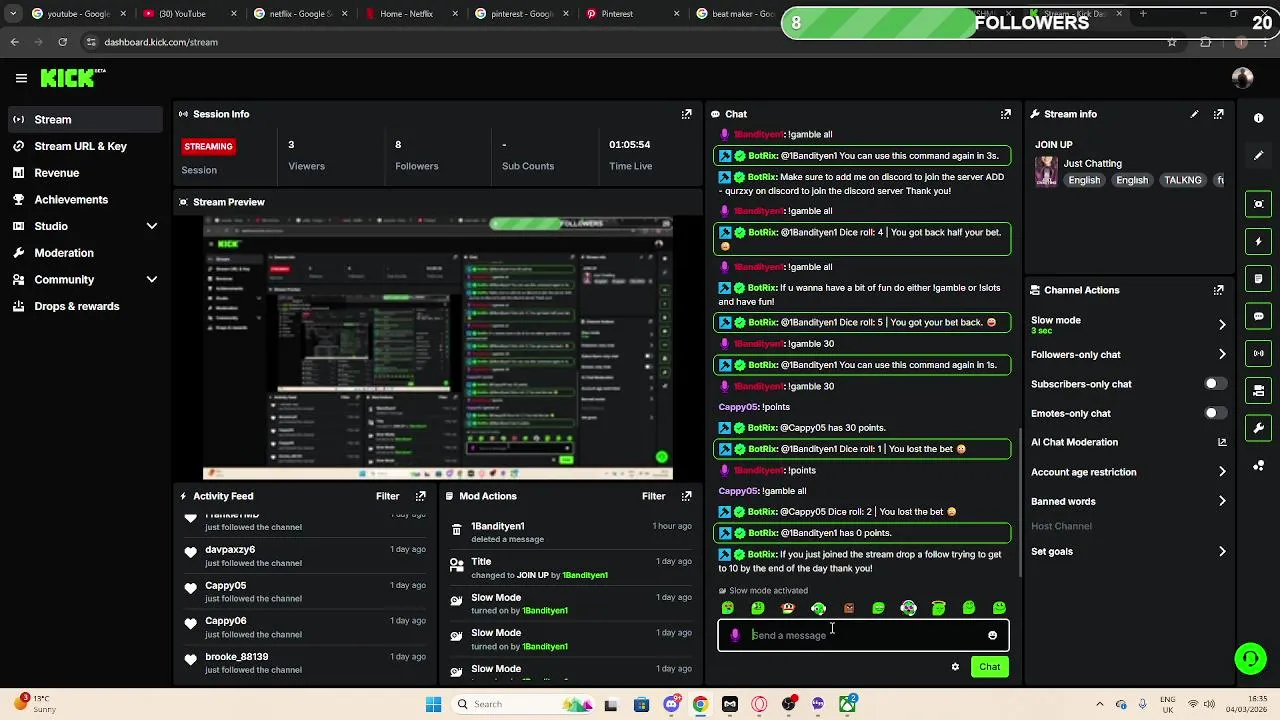Open the Achievements page

(84, 199)
